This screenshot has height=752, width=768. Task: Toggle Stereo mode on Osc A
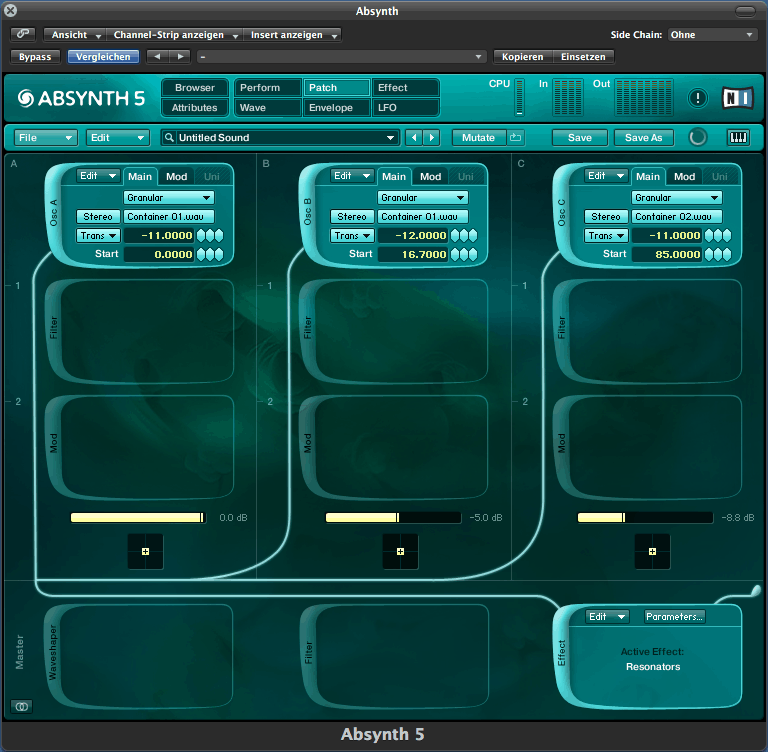tap(97, 217)
